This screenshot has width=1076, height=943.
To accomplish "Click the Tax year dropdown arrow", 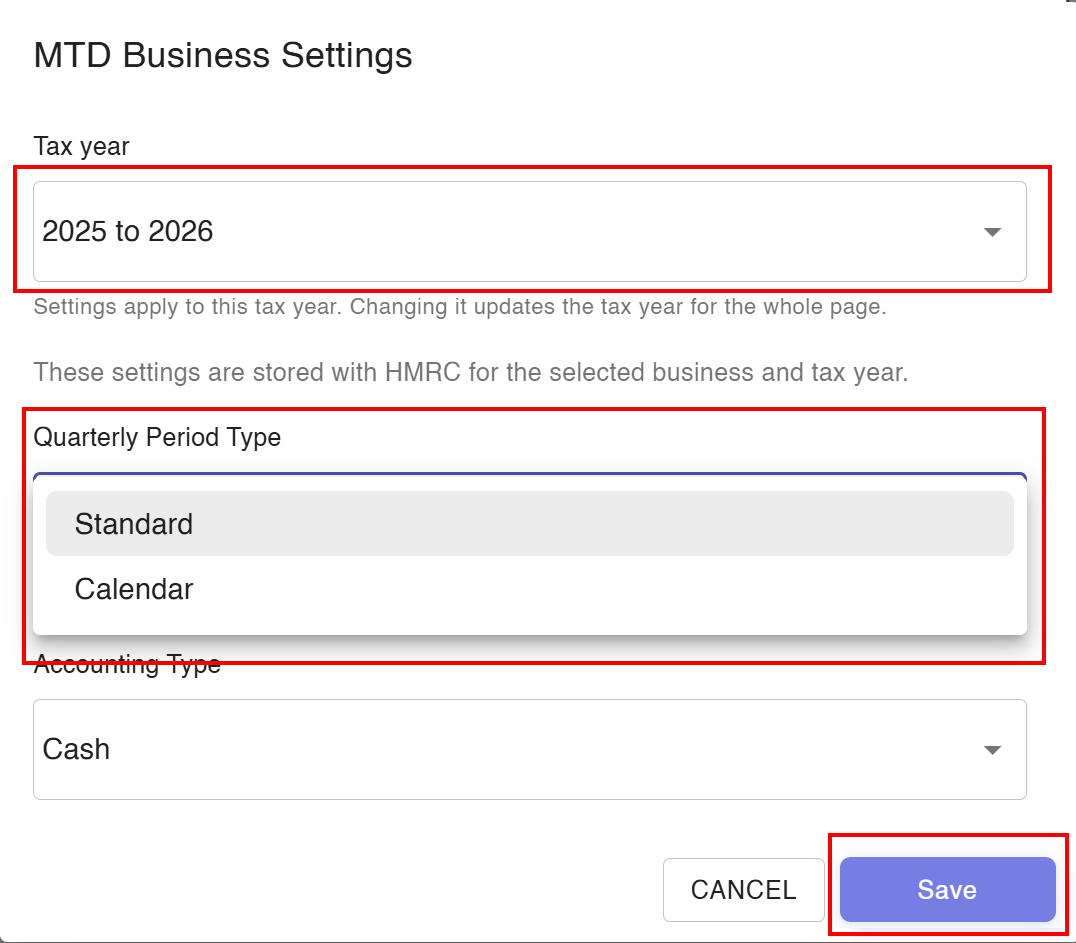I will [x=992, y=232].
